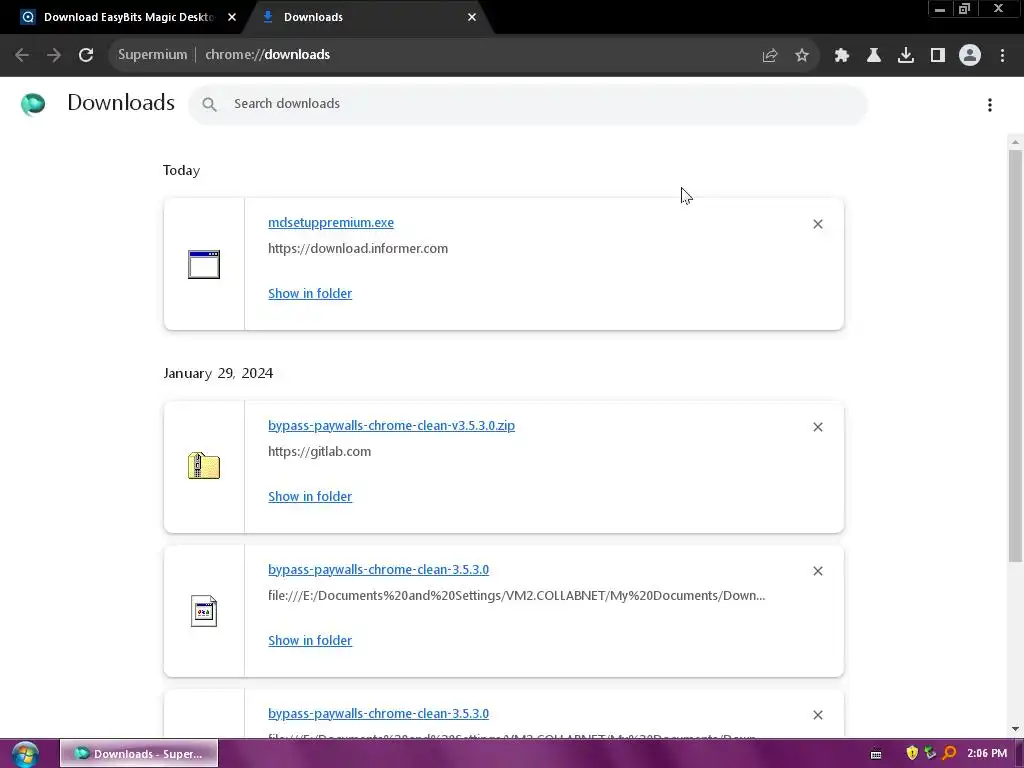This screenshot has height=768, width=1024.
Task: Close the Downloads tab
Action: pos(472,17)
